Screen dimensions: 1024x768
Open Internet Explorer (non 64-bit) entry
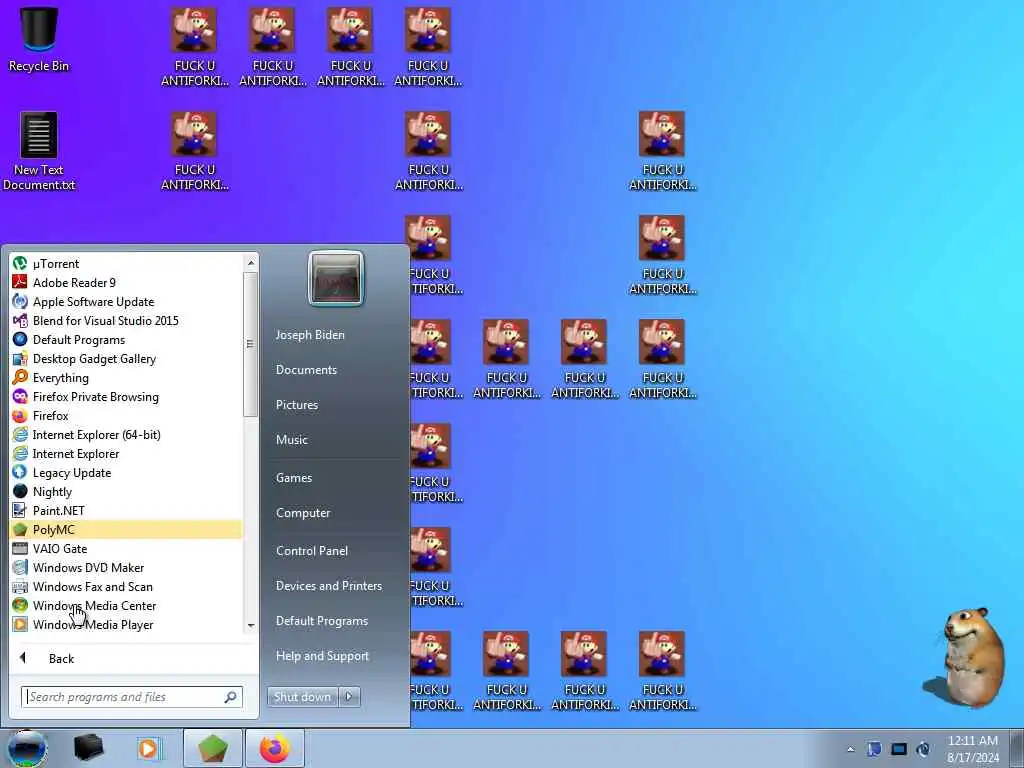click(x=126, y=453)
